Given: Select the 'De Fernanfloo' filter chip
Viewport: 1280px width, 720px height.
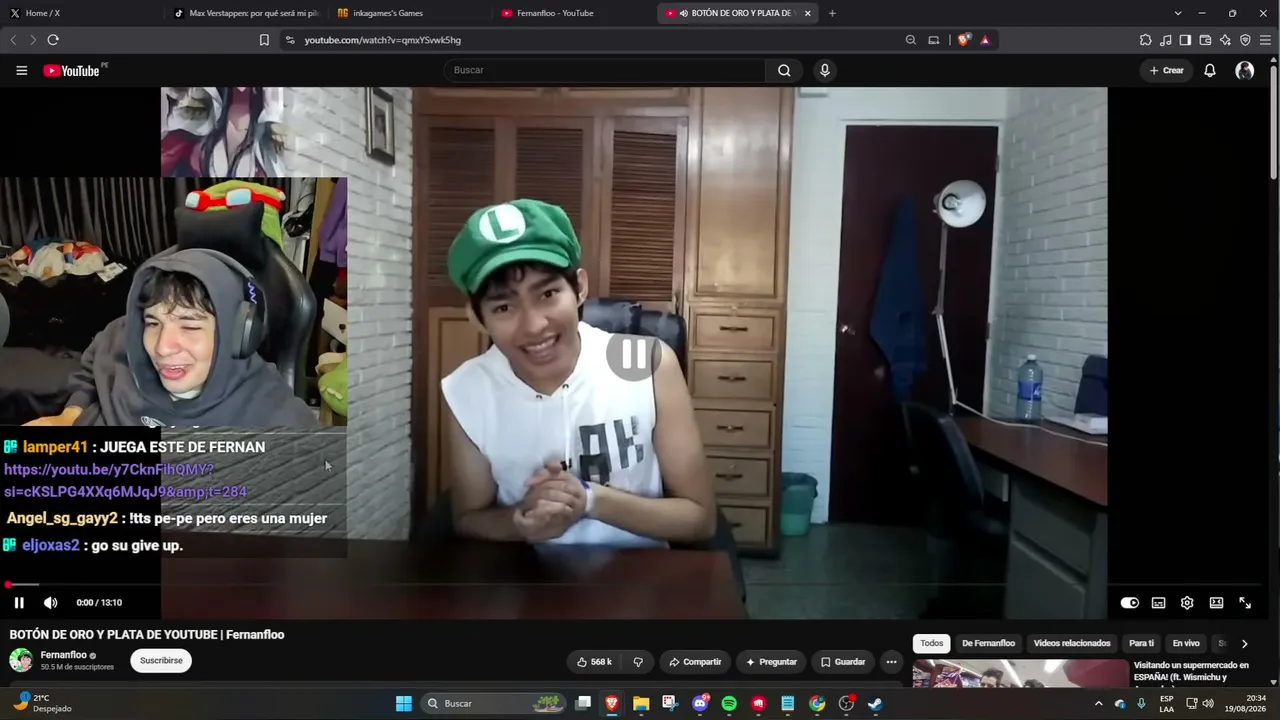Looking at the screenshot, I should tap(988, 644).
